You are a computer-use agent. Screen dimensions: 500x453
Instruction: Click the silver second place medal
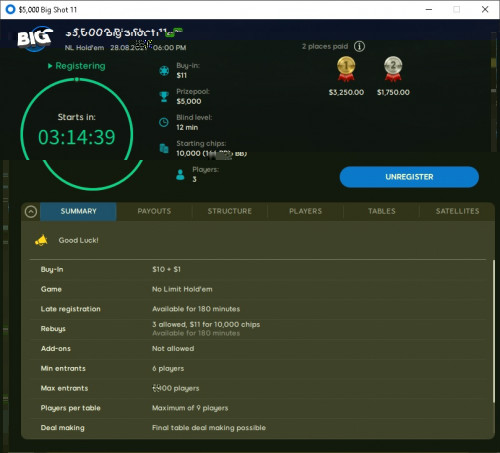pos(393,69)
